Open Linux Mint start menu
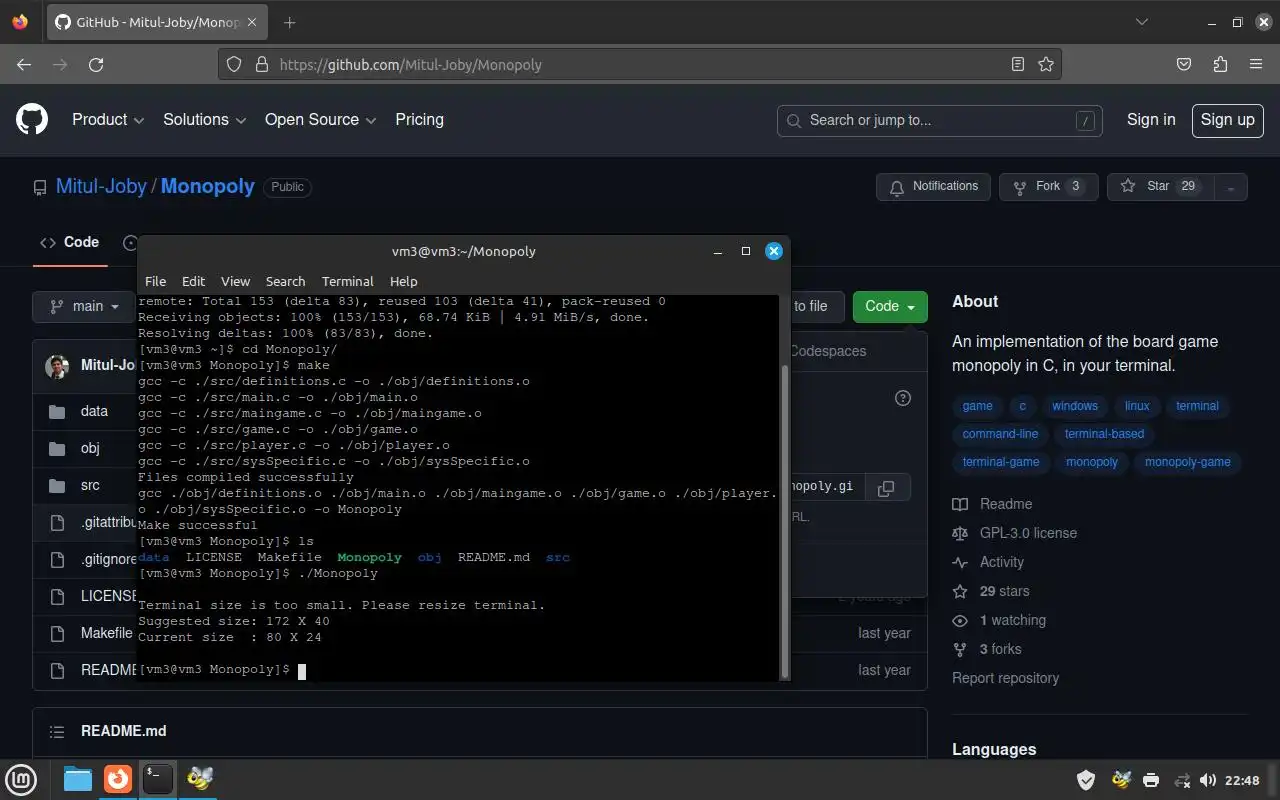The width and height of the screenshot is (1280, 800). [x=21, y=779]
